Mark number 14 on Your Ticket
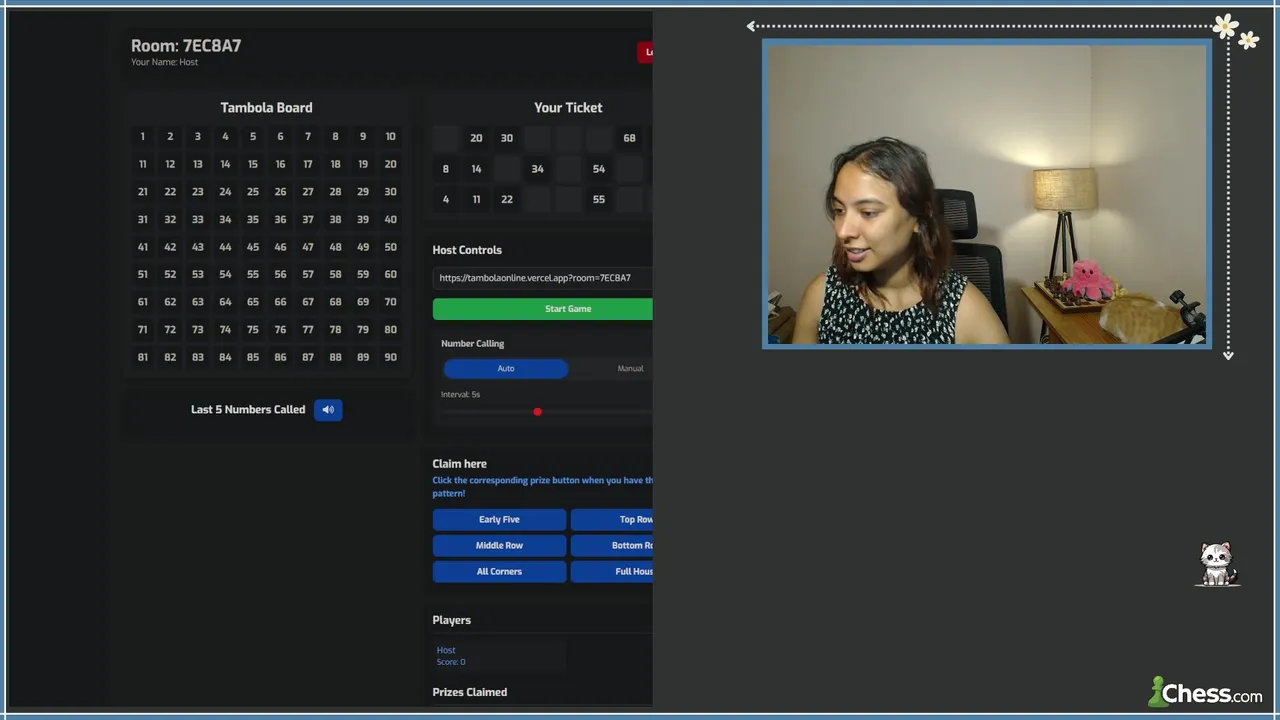 476,169
